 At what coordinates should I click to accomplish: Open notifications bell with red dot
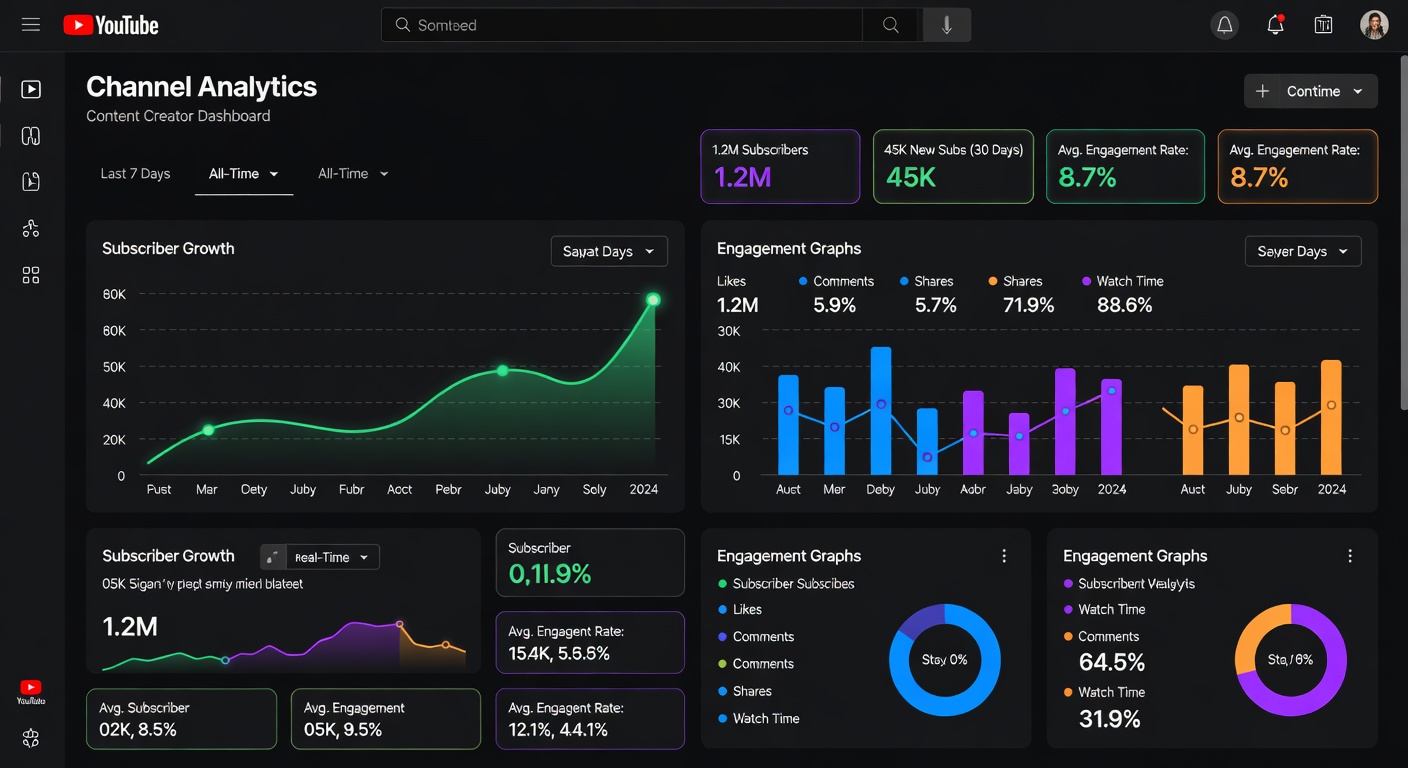coord(1275,25)
